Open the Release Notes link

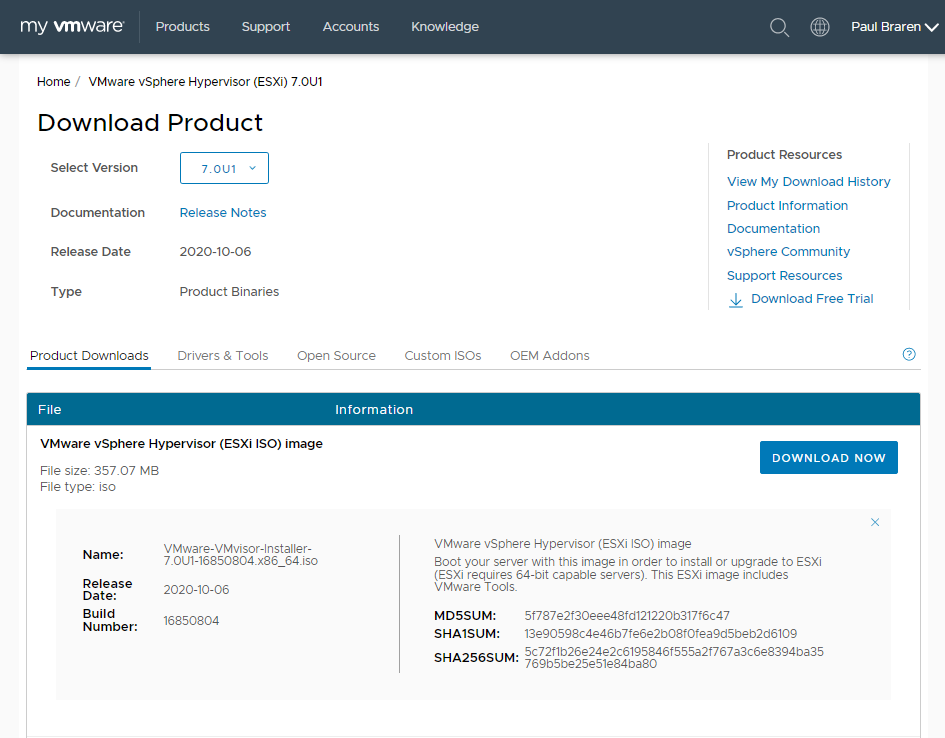coord(223,213)
